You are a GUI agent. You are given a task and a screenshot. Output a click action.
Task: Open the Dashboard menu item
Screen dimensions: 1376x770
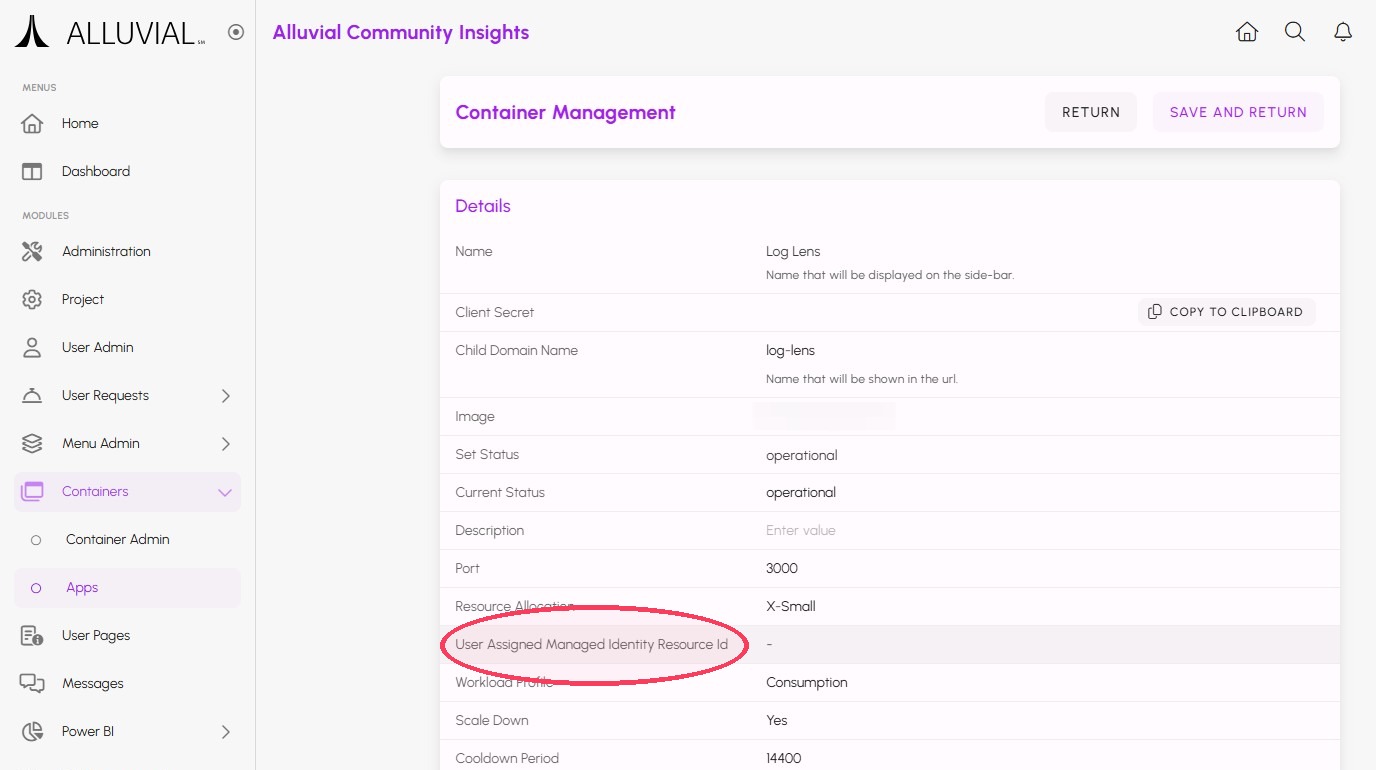click(128, 172)
